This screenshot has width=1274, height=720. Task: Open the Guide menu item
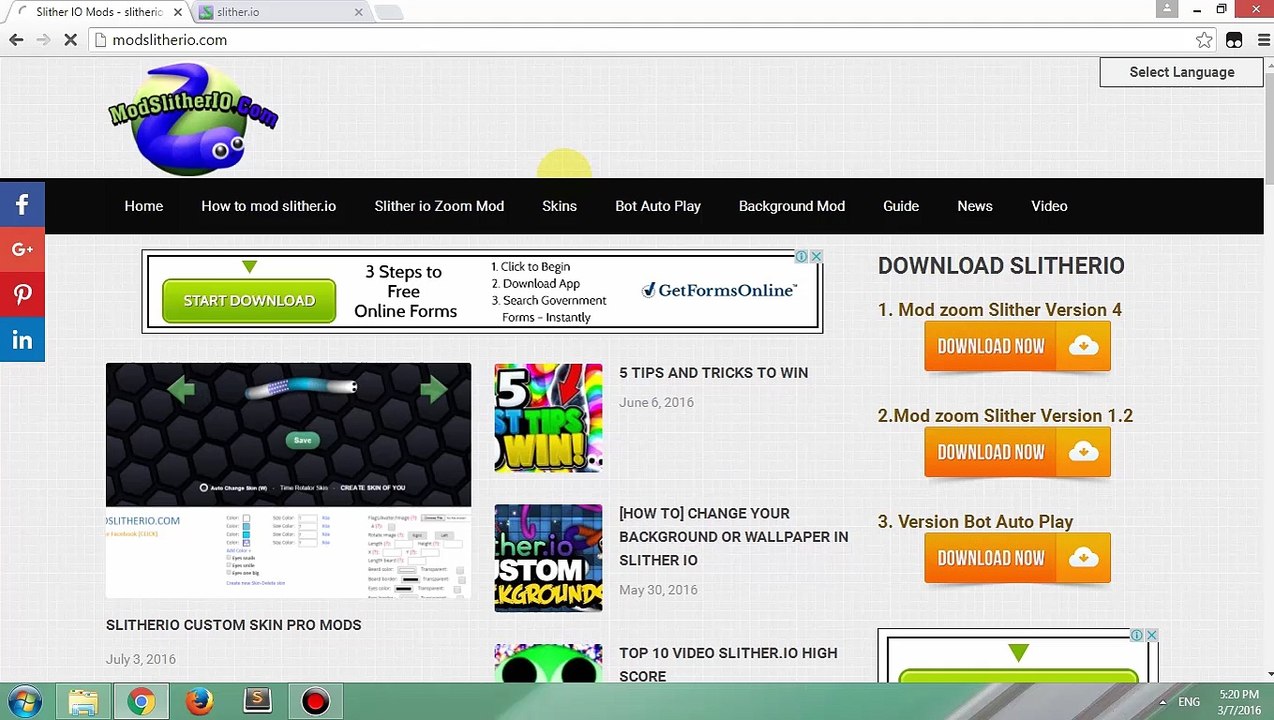click(x=901, y=206)
